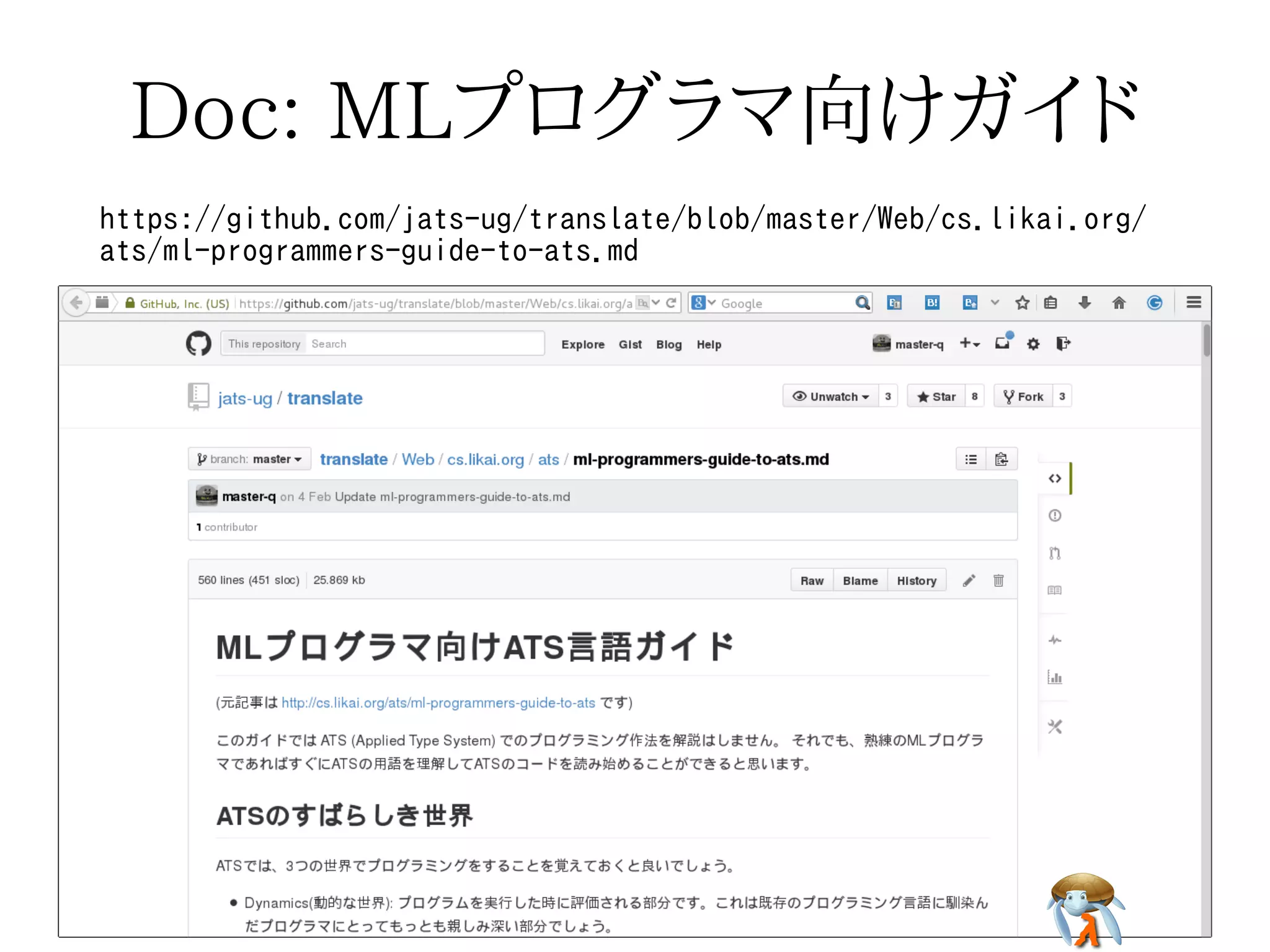Viewport: 1270px width, 952px height.
Task: Click the GitHub repository search field
Action: (x=425, y=343)
